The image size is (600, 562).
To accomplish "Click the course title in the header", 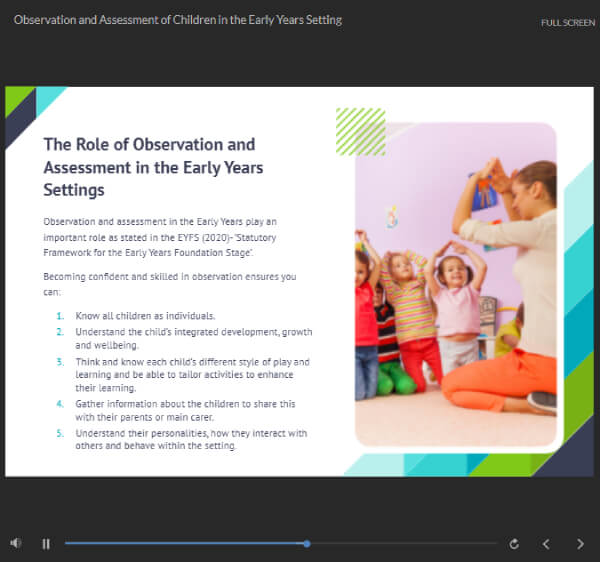I will 177,20.
